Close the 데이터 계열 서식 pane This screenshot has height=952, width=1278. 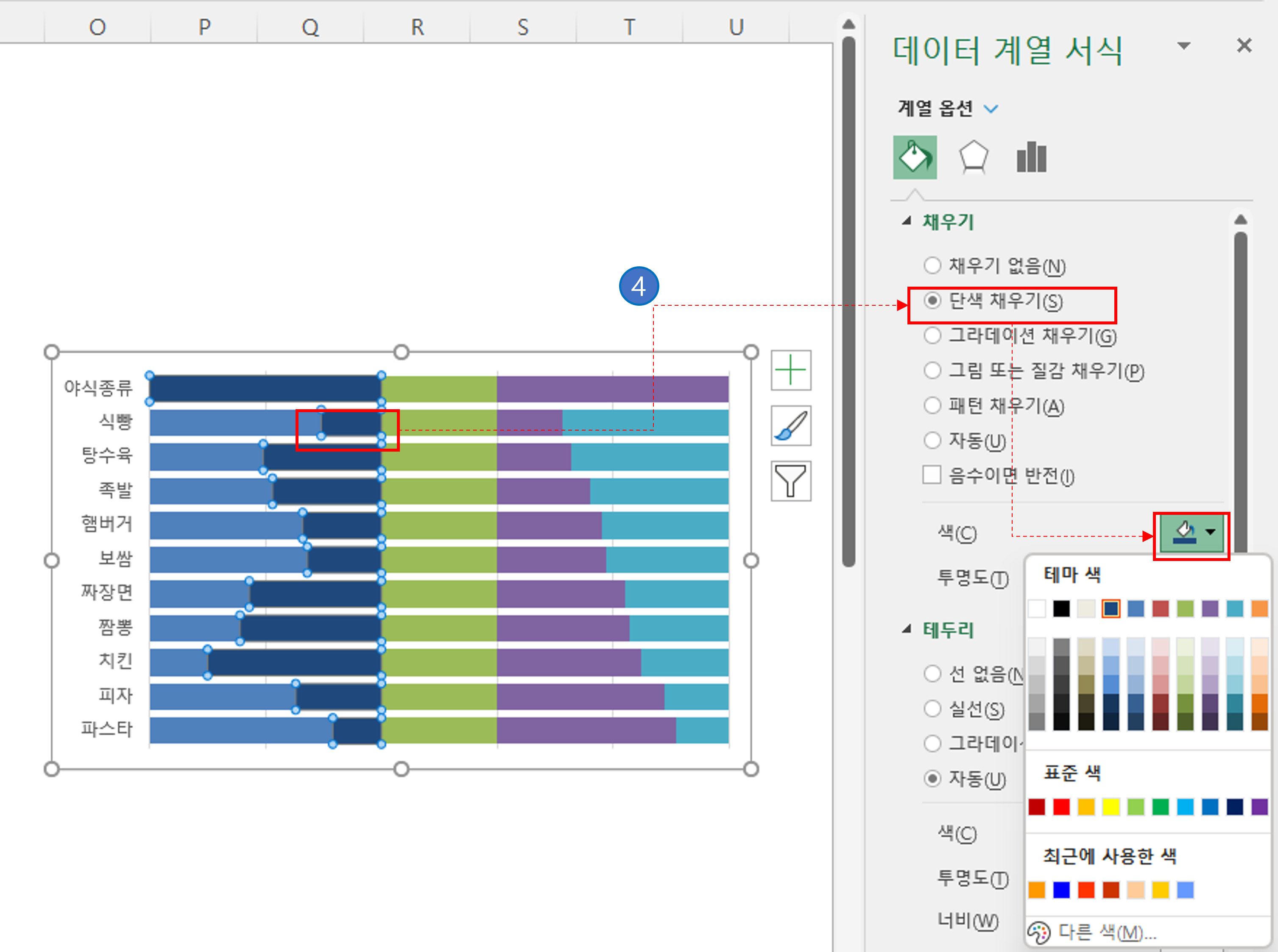tap(1244, 45)
